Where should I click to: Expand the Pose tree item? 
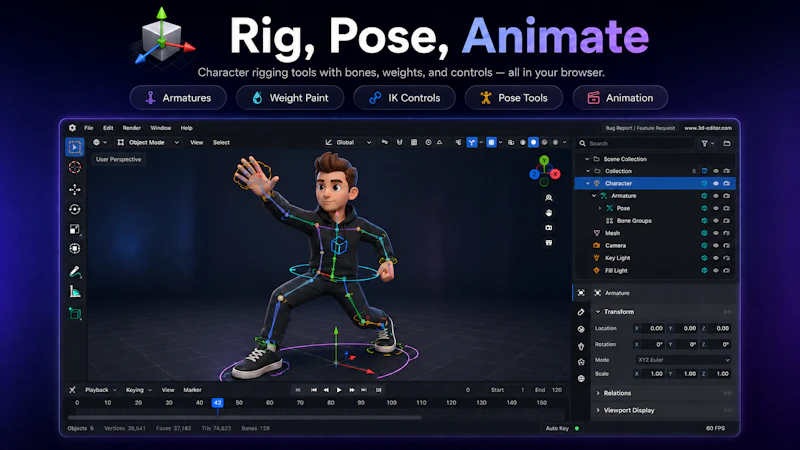599,208
